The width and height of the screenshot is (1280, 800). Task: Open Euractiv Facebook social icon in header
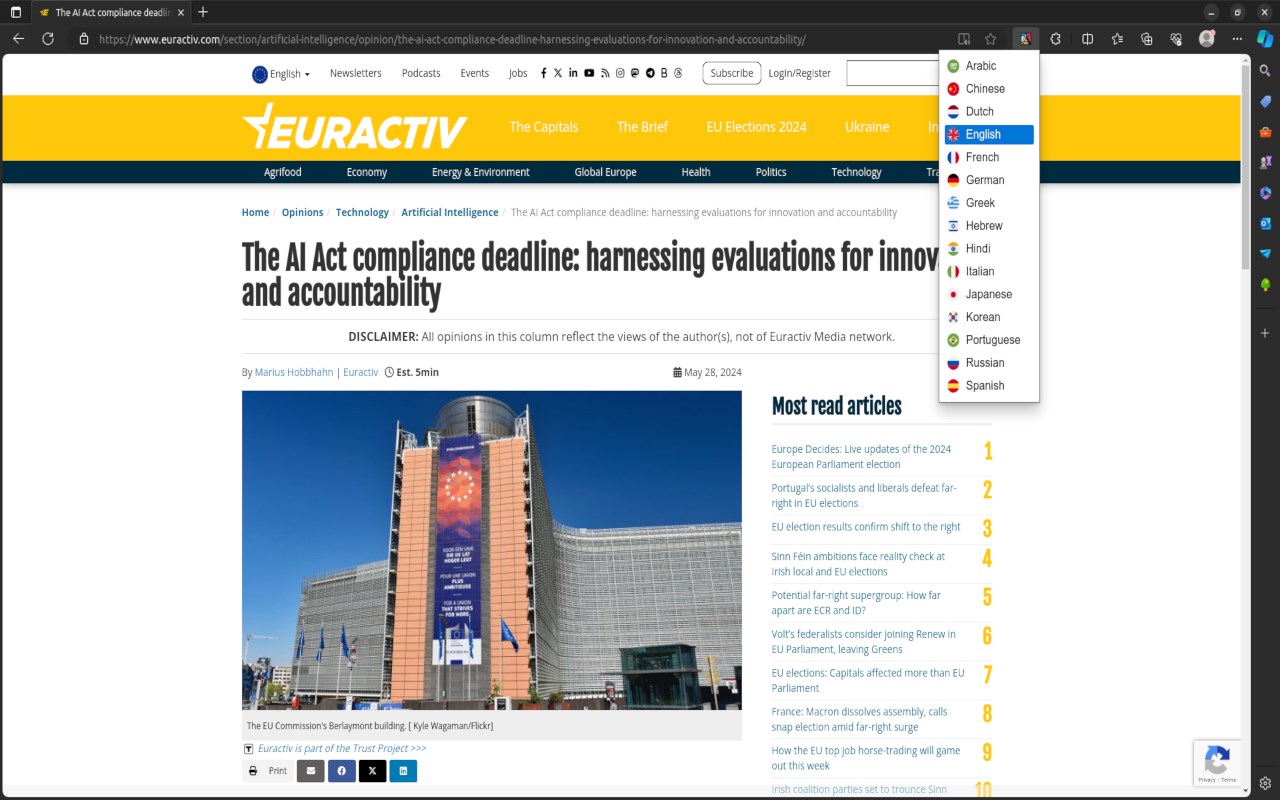pos(544,73)
